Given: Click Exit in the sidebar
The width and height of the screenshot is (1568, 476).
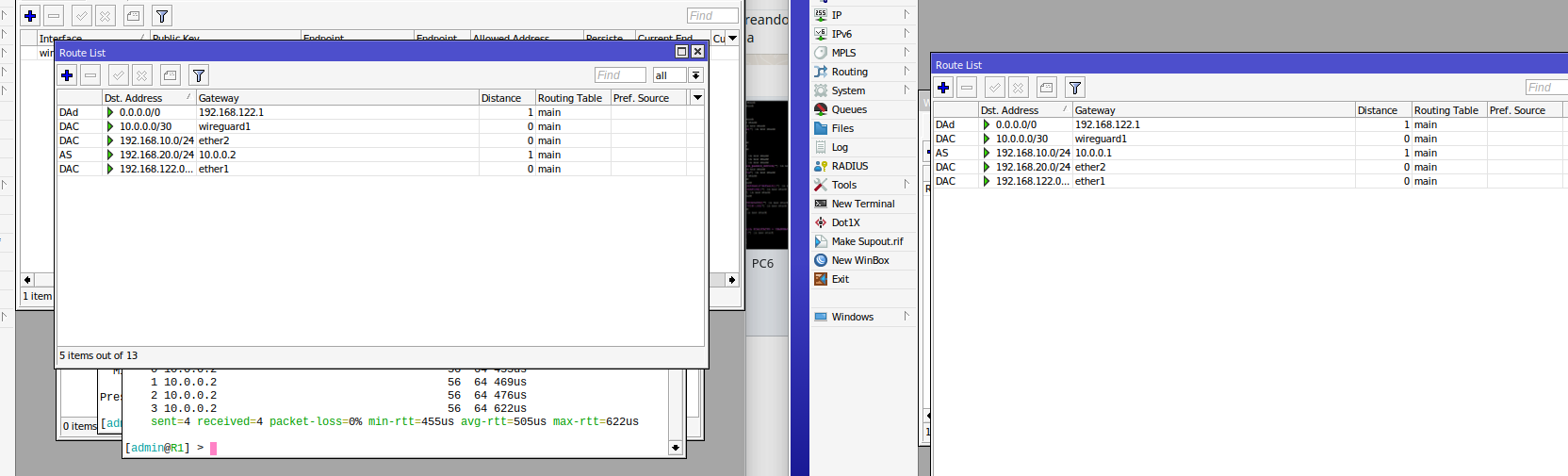Looking at the screenshot, I should coord(862,279).
